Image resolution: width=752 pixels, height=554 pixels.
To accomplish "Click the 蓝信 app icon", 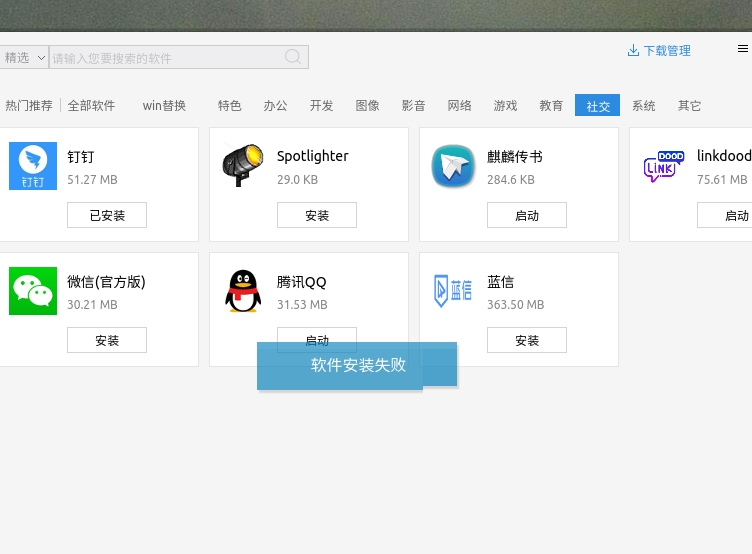I will (453, 291).
